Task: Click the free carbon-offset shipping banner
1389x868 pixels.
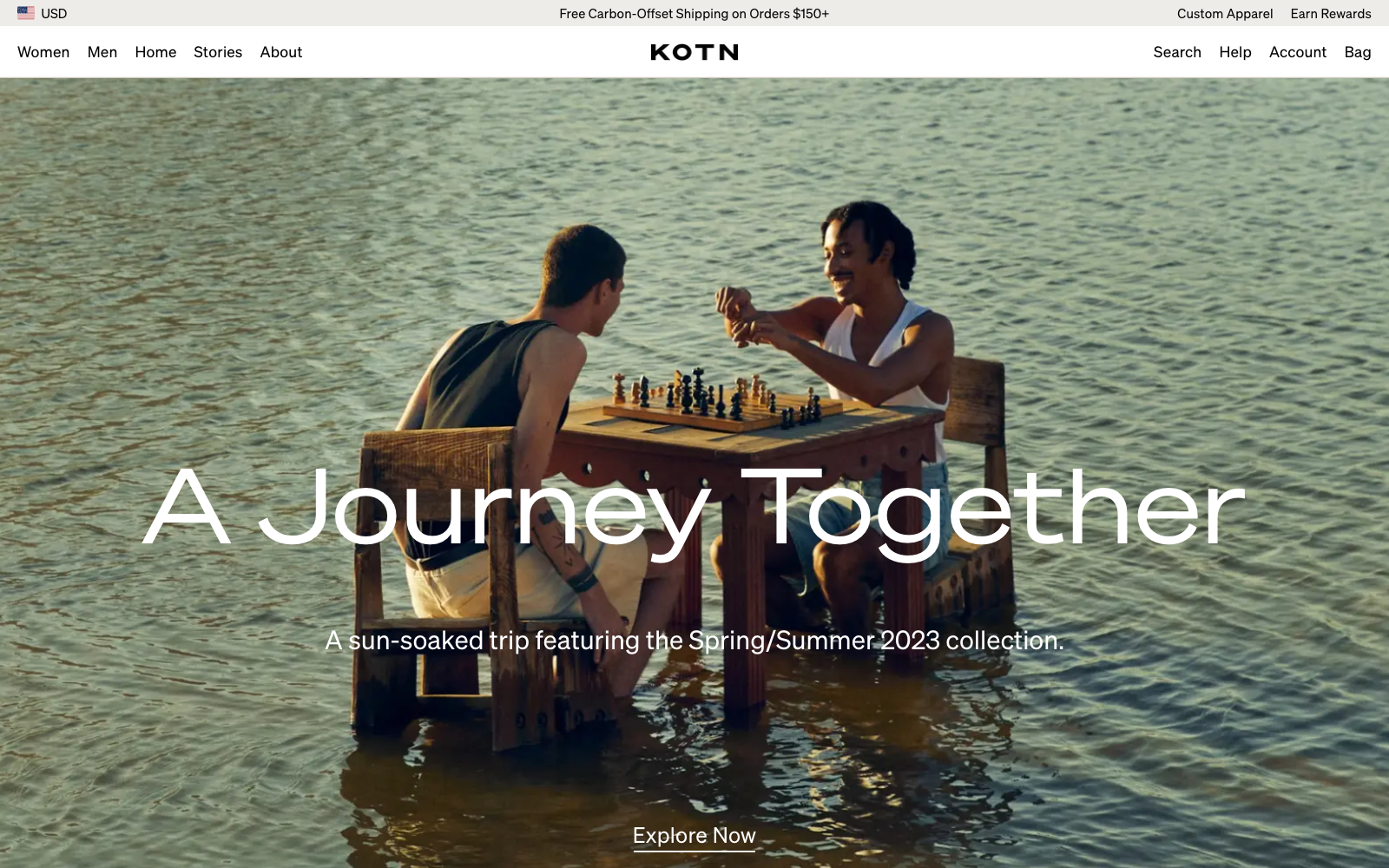Action: tap(694, 13)
